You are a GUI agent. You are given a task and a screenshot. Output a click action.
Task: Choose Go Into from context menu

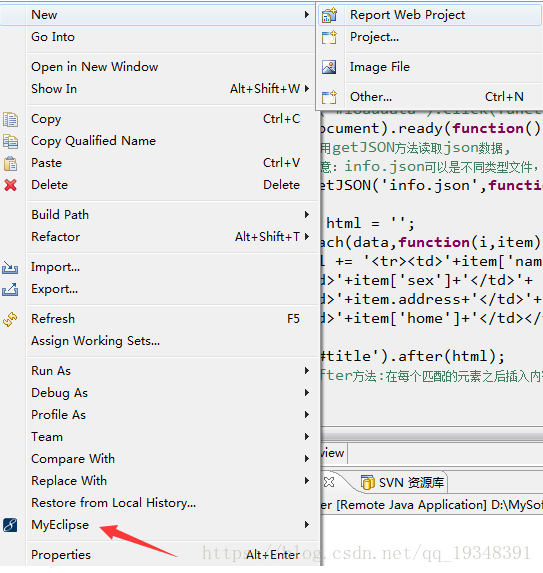159,37
